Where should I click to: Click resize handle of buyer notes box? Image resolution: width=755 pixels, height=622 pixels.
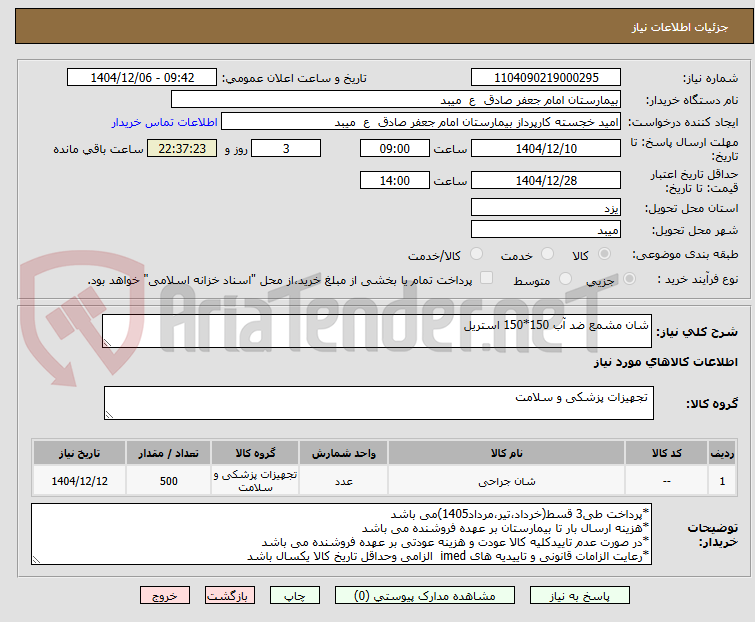pyautogui.click(x=37, y=559)
